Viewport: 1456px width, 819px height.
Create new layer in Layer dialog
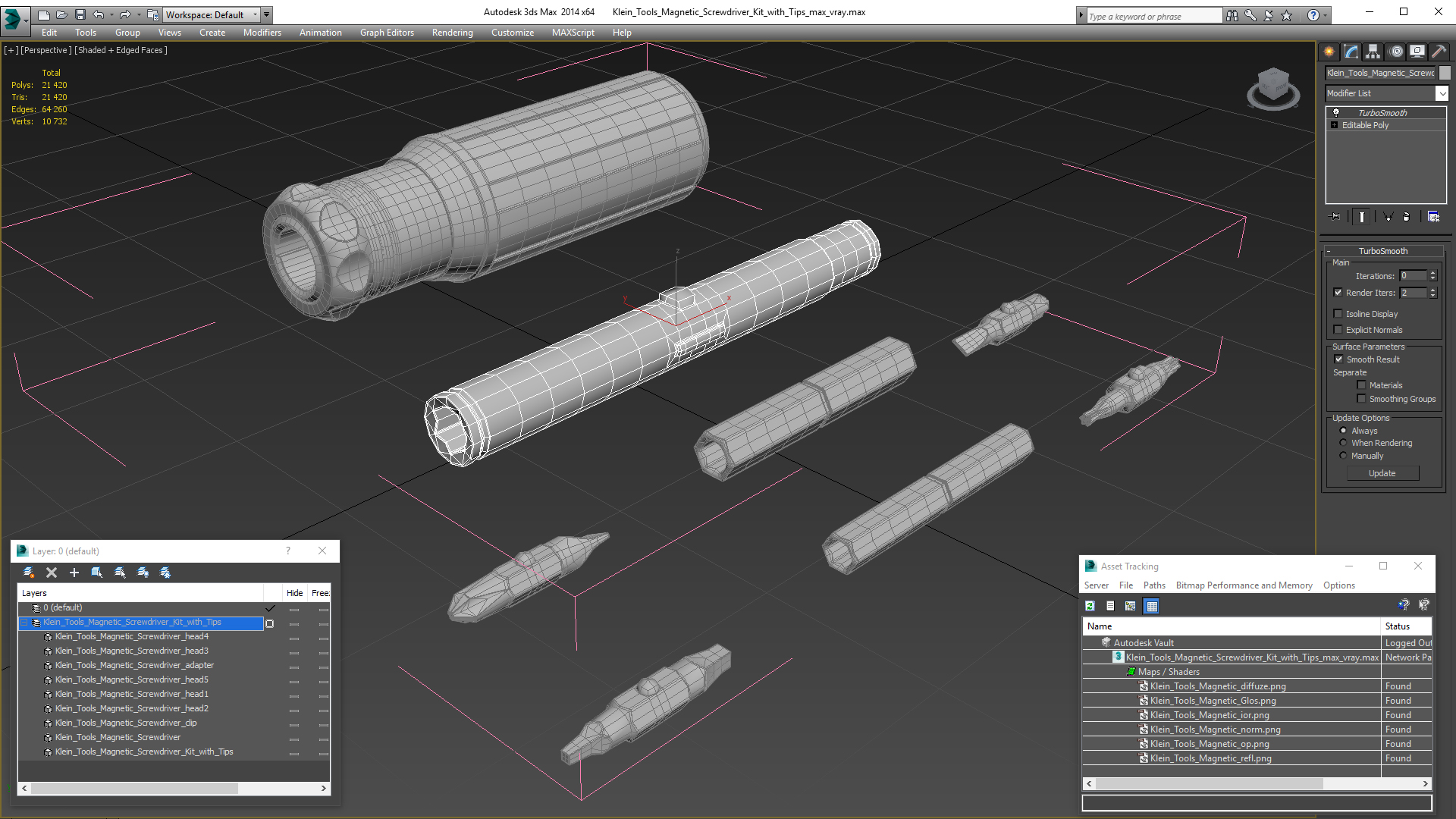pos(29,573)
